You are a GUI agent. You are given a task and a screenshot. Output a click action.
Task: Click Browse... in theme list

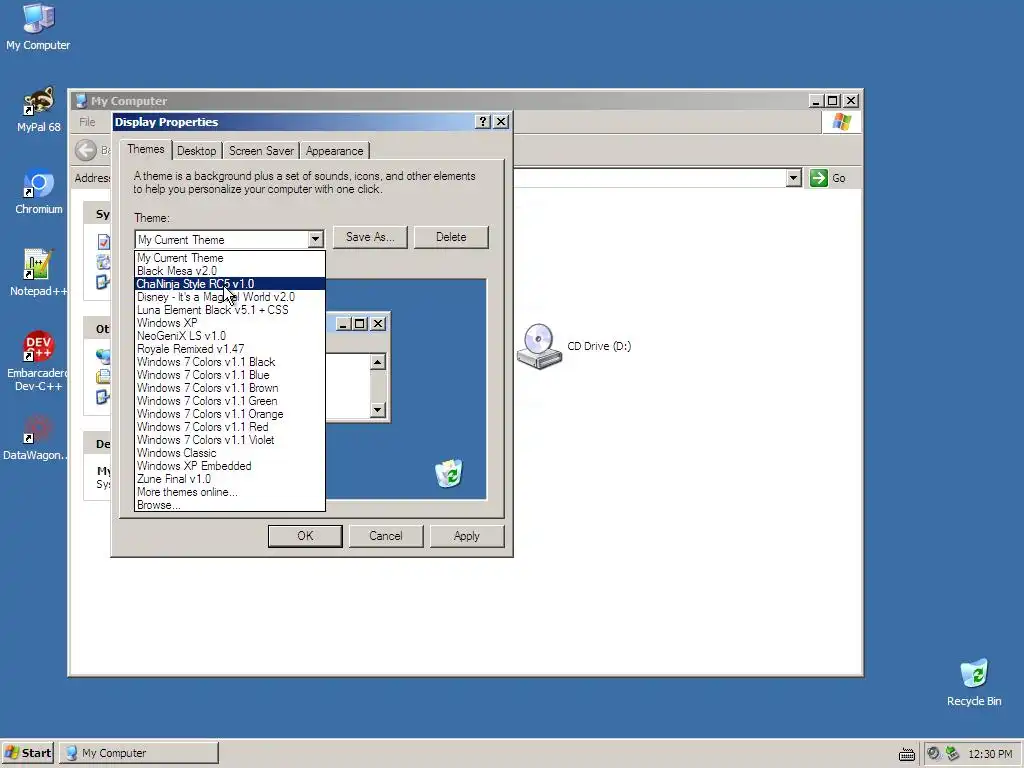[230, 505]
